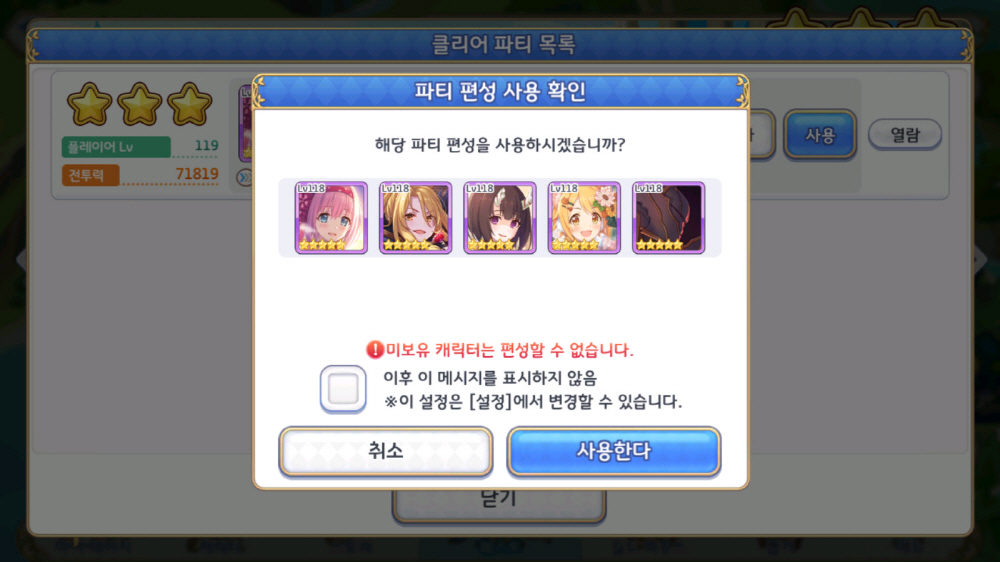Select the blonde character with red flower
This screenshot has width=1000, height=562.
(415, 218)
